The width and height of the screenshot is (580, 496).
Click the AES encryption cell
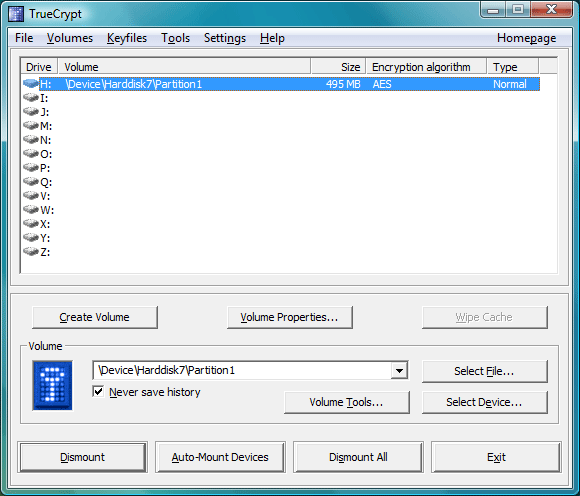[x=382, y=84]
